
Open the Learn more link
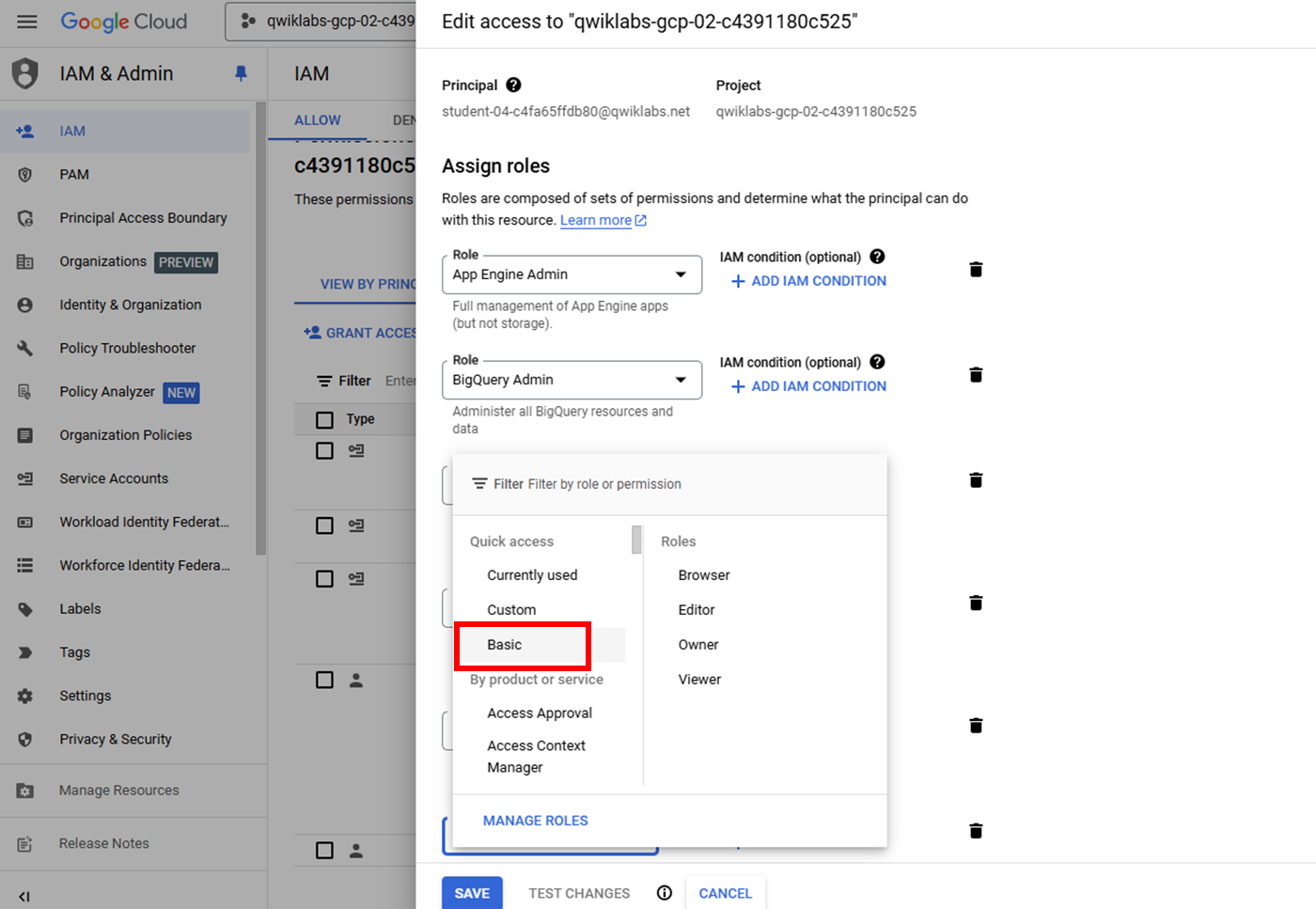pyautogui.click(x=603, y=220)
